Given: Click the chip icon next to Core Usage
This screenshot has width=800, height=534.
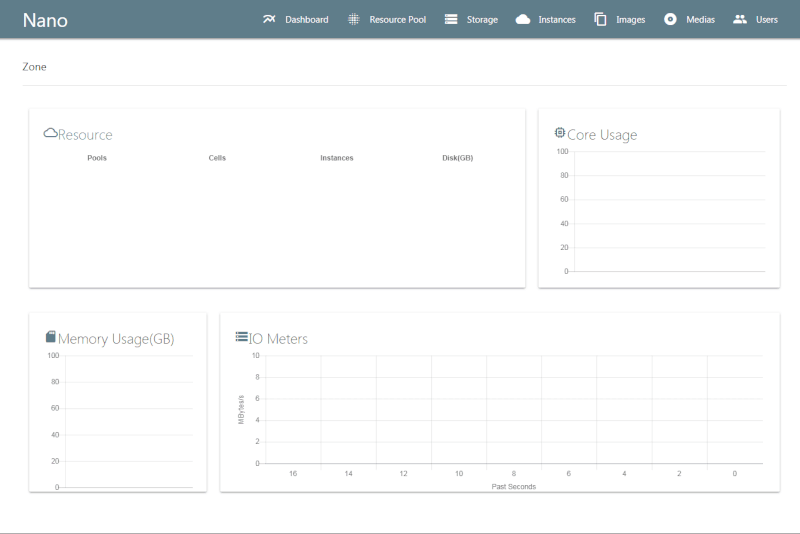Looking at the screenshot, I should pyautogui.click(x=560, y=133).
